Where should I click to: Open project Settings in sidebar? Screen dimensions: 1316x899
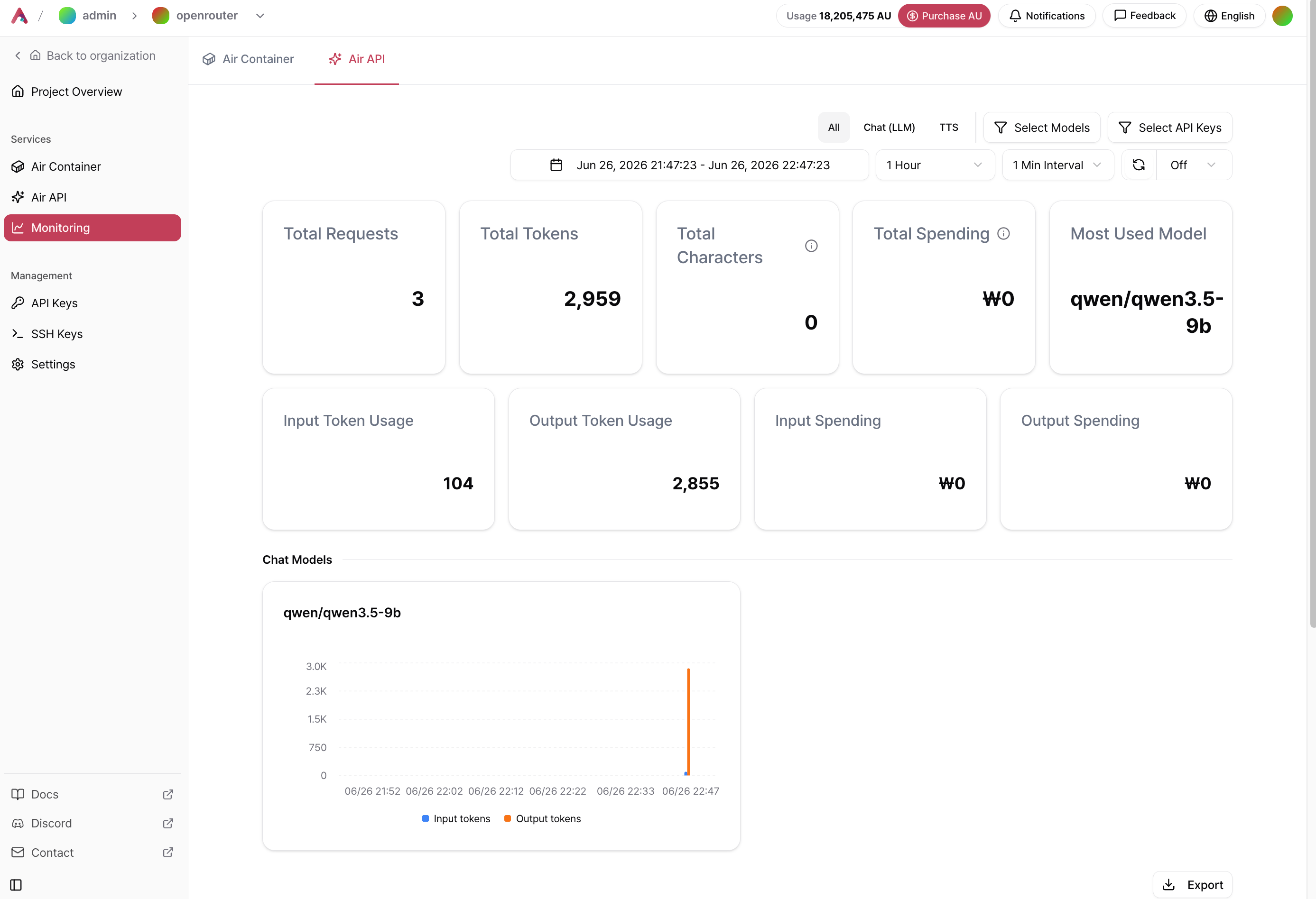pyautogui.click(x=93, y=364)
